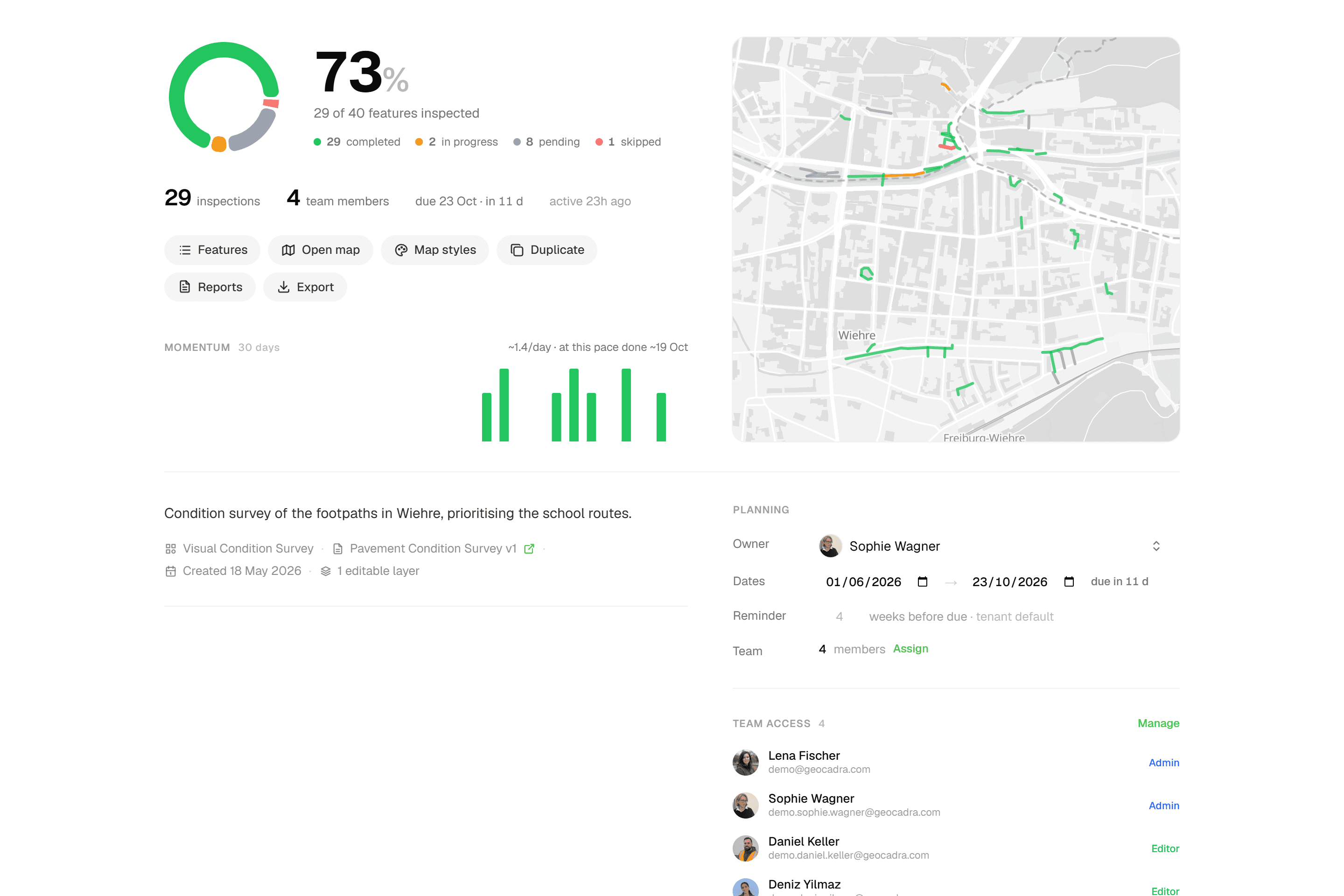Click Lena Fischer's Admin role label
The image size is (1344, 896).
coord(1164,763)
